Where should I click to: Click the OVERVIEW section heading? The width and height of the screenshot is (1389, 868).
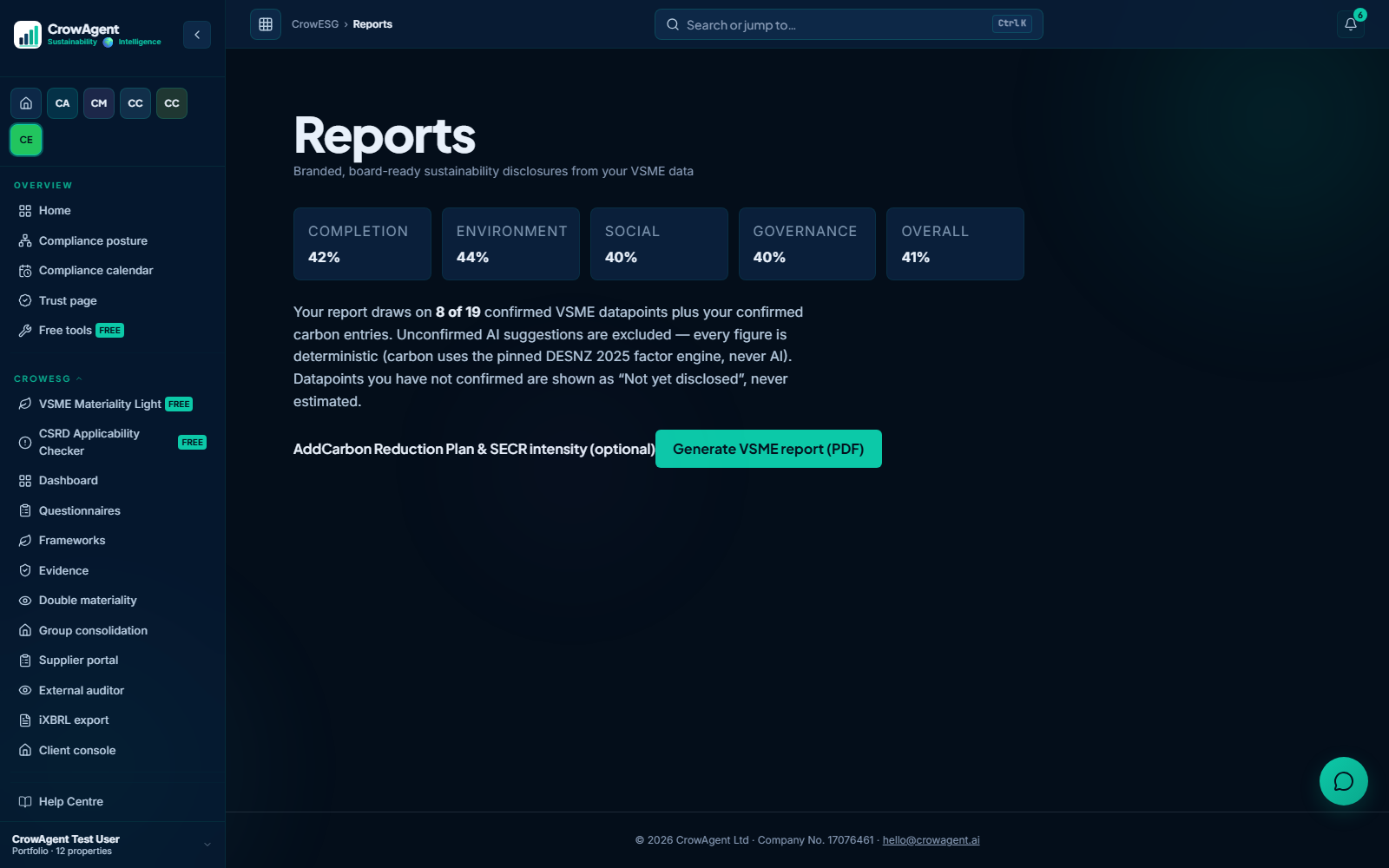click(x=43, y=186)
